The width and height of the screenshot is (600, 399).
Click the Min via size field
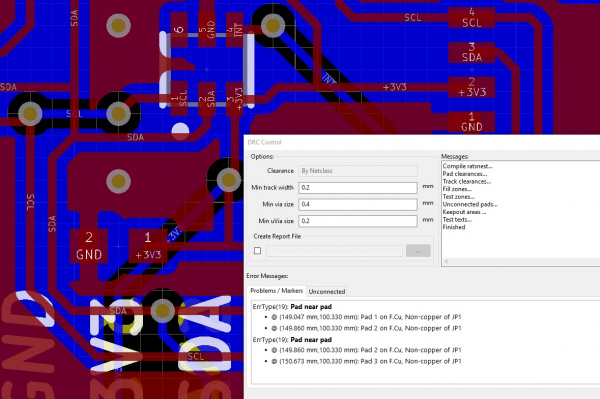358,204
